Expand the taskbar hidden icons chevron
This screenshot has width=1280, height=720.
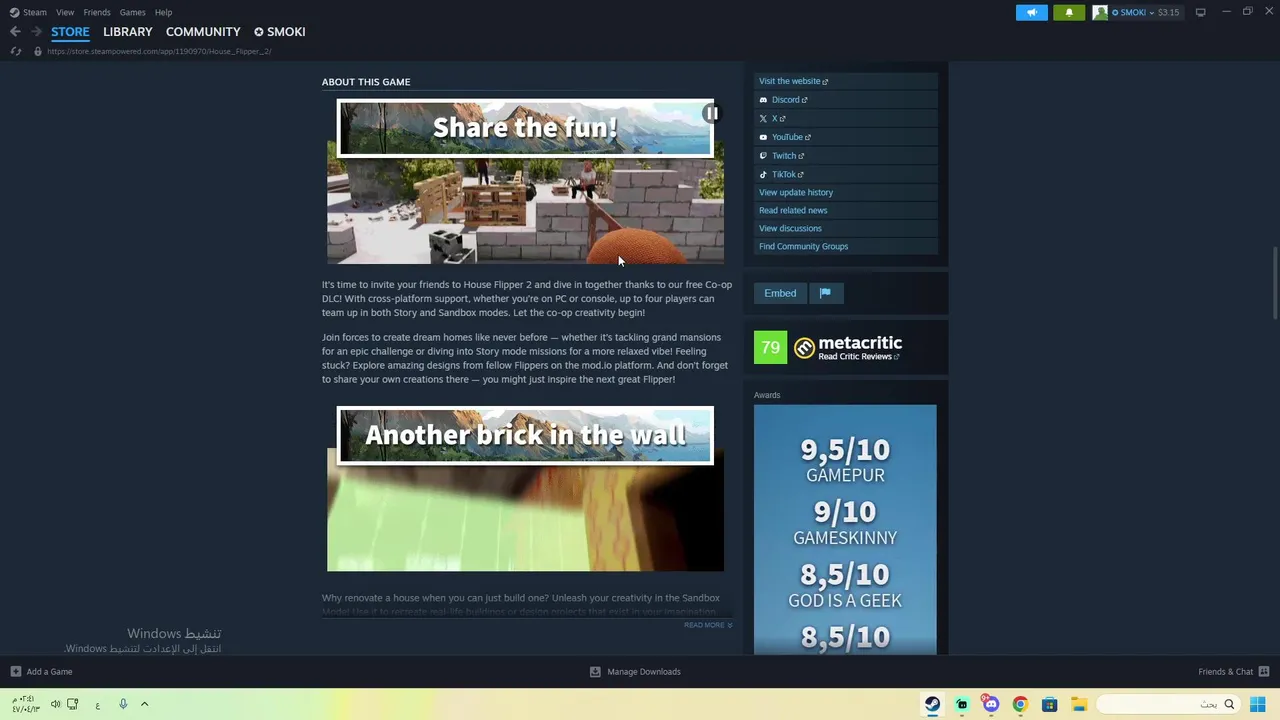coord(144,704)
